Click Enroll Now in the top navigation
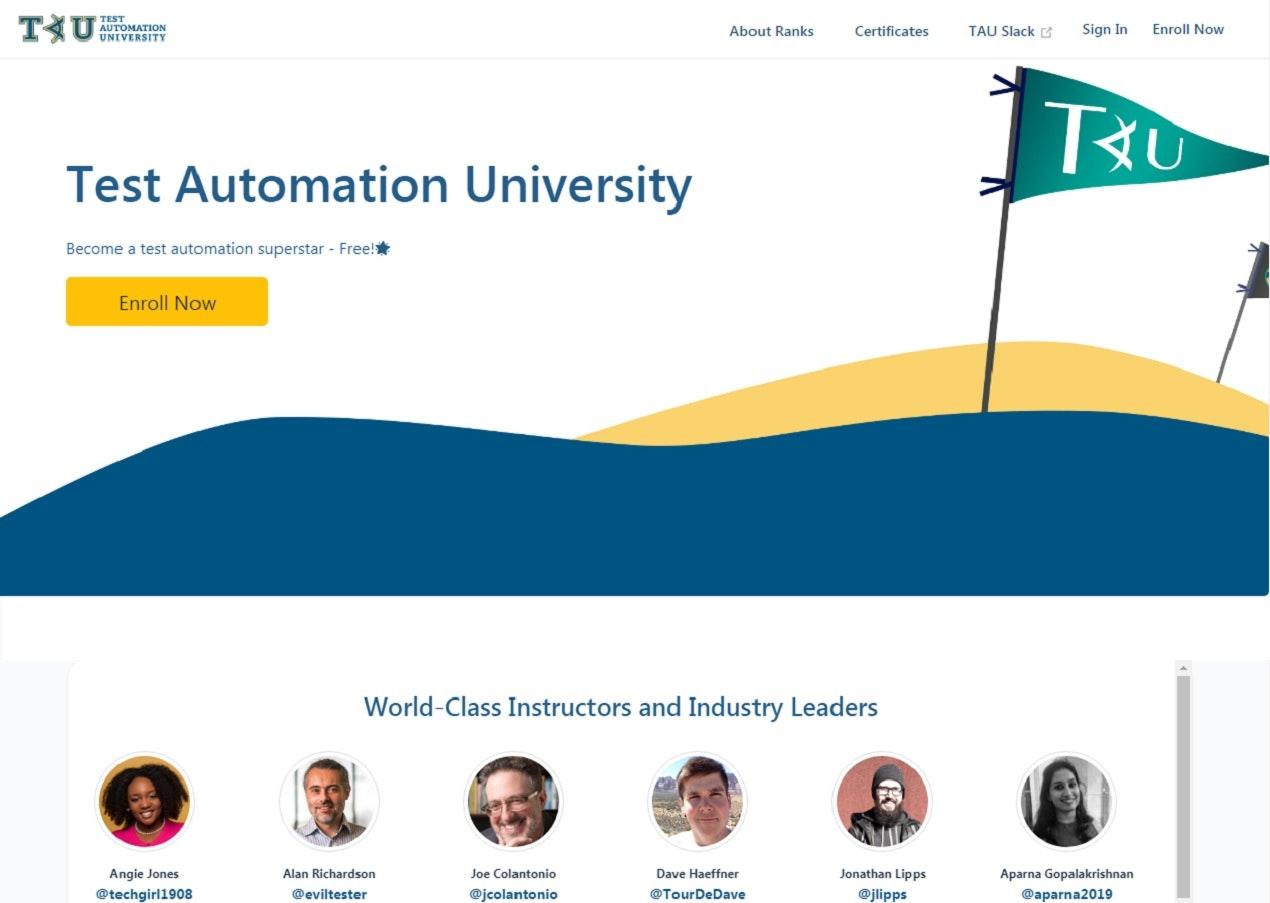This screenshot has width=1270, height=903. 1187,30
